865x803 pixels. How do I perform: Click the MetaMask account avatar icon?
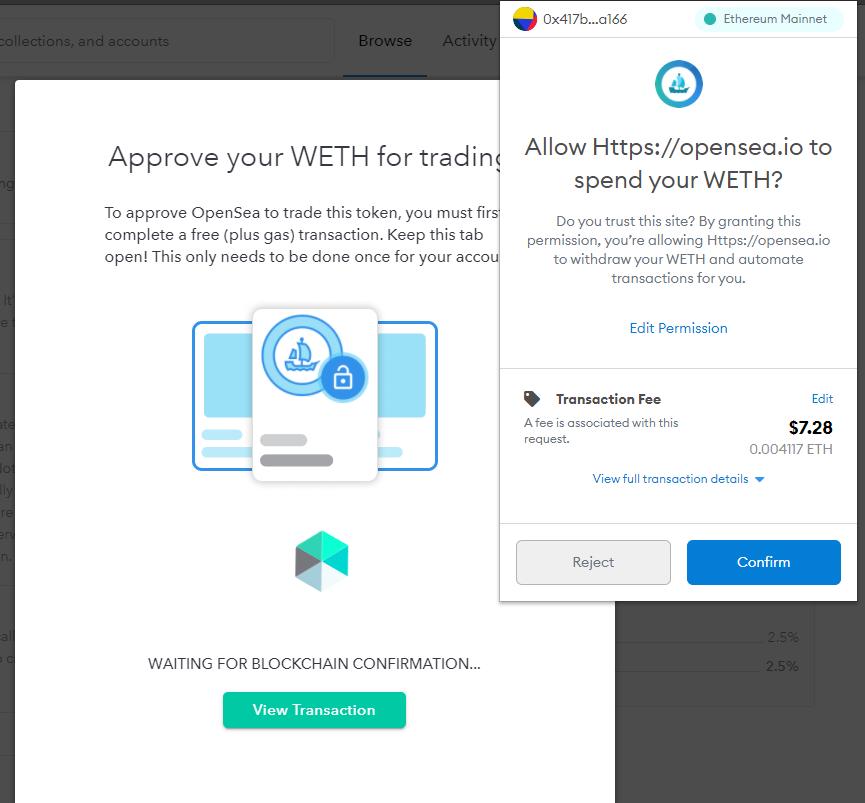(x=525, y=19)
